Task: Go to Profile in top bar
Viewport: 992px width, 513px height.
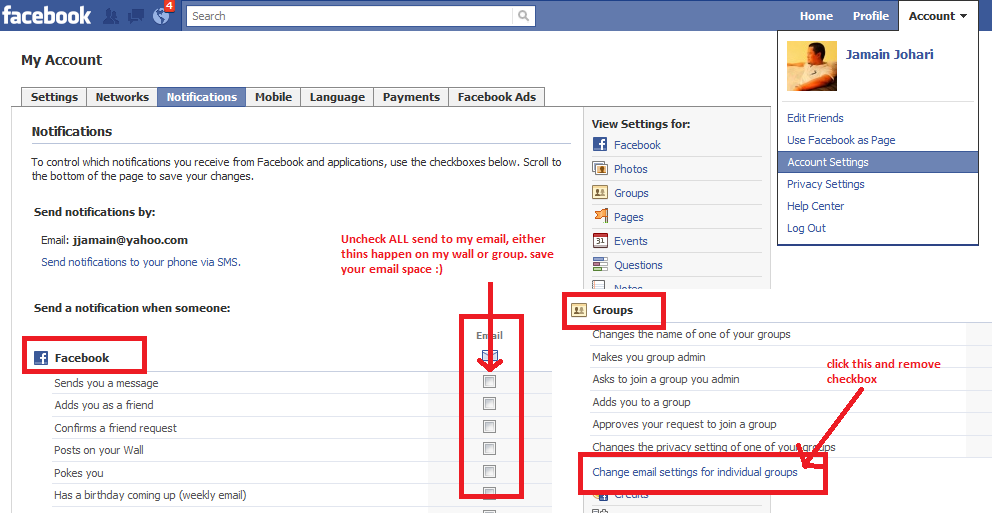Action: pyautogui.click(x=871, y=16)
